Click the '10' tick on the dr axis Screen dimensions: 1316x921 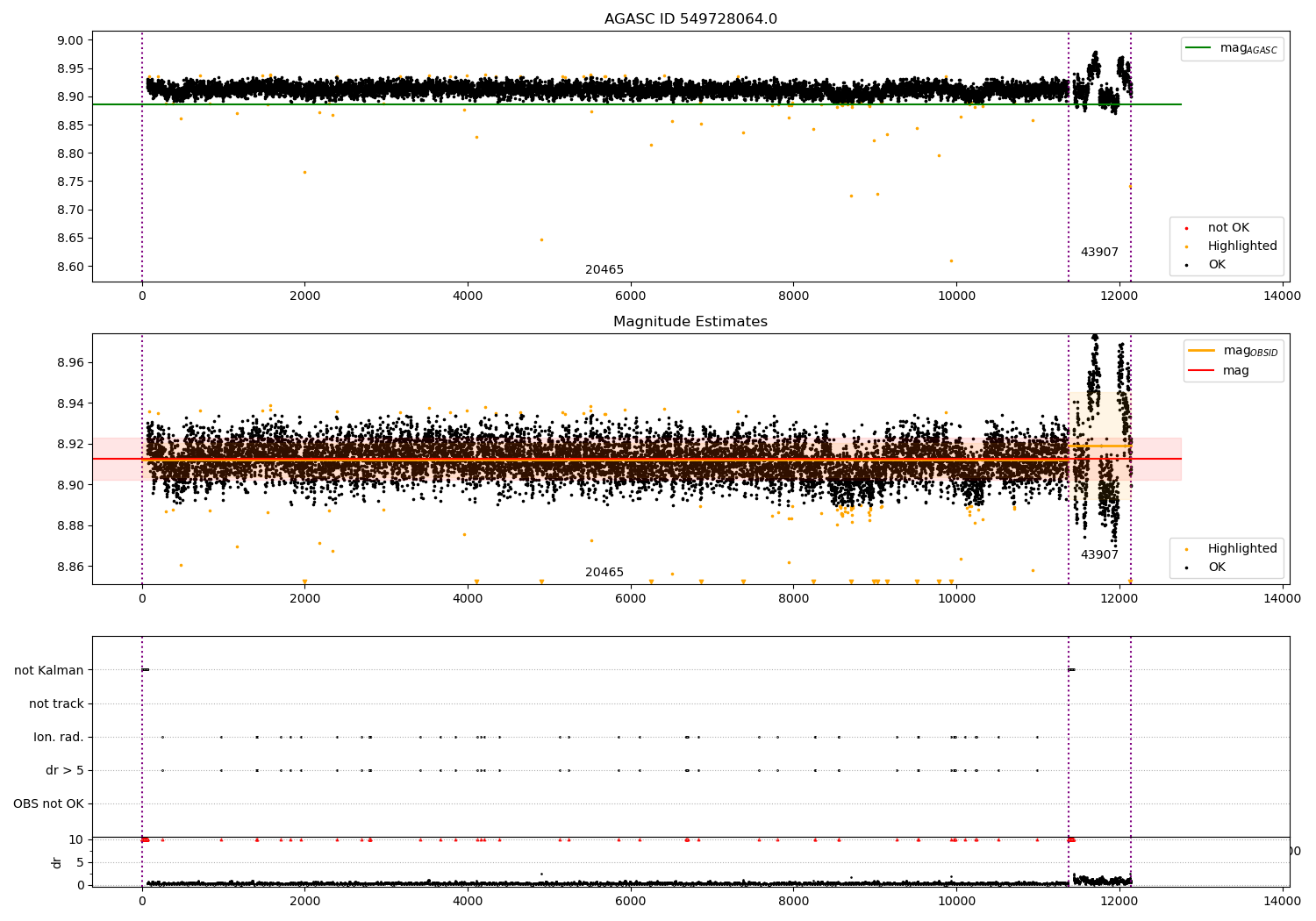(x=77, y=839)
